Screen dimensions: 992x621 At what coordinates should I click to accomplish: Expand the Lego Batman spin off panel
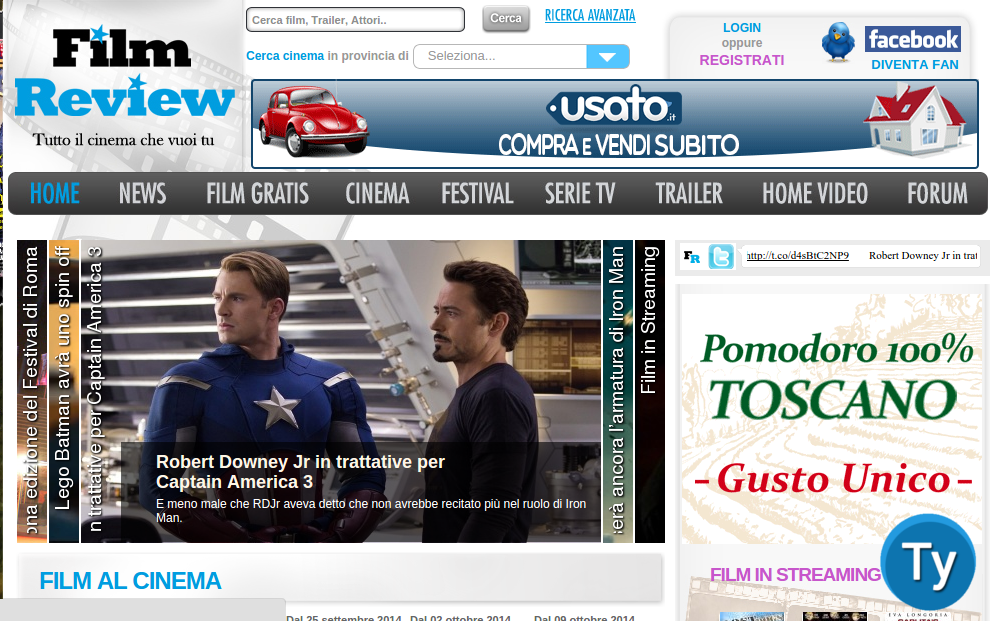click(x=64, y=391)
